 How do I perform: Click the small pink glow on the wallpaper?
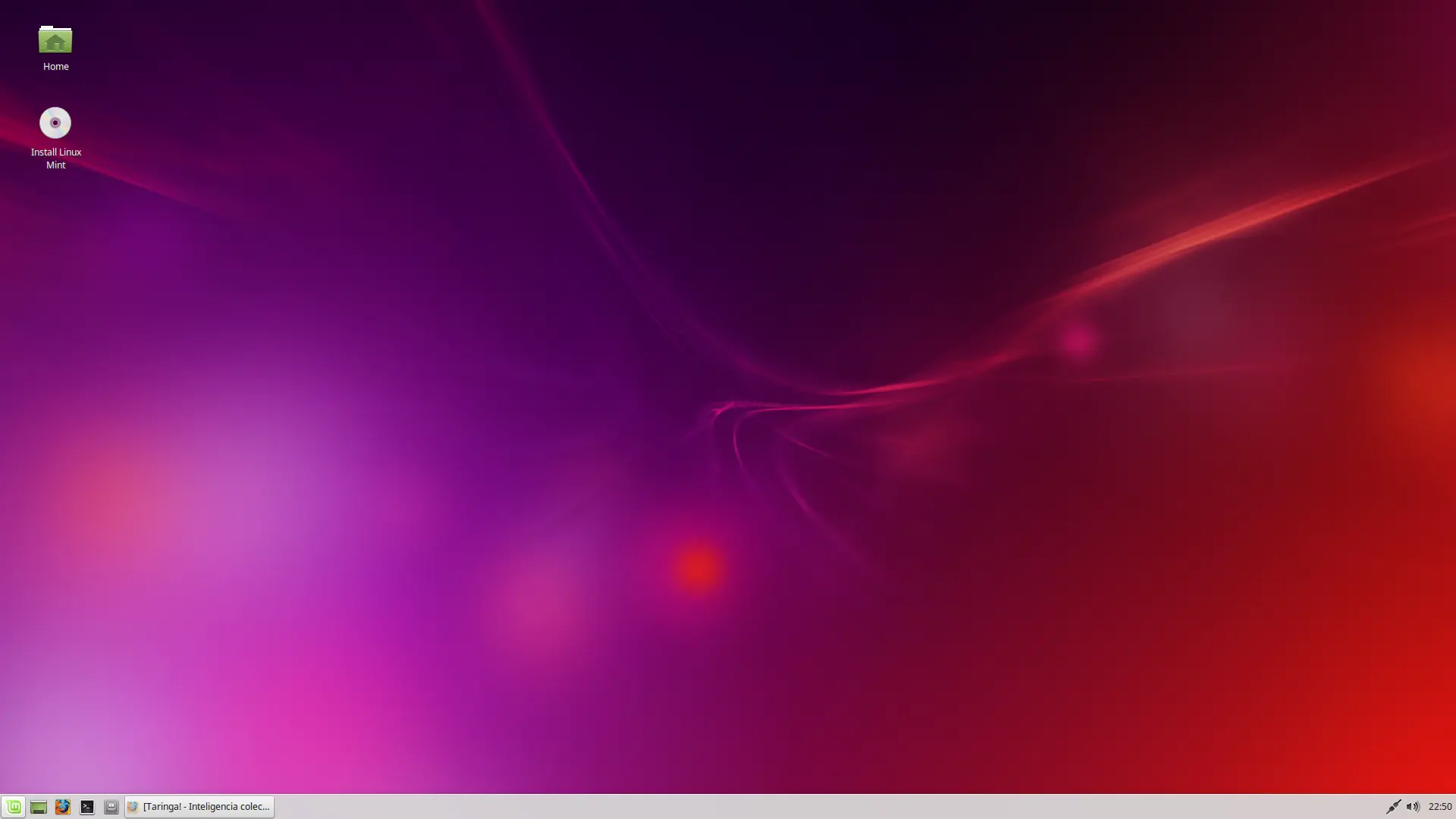click(x=1078, y=340)
